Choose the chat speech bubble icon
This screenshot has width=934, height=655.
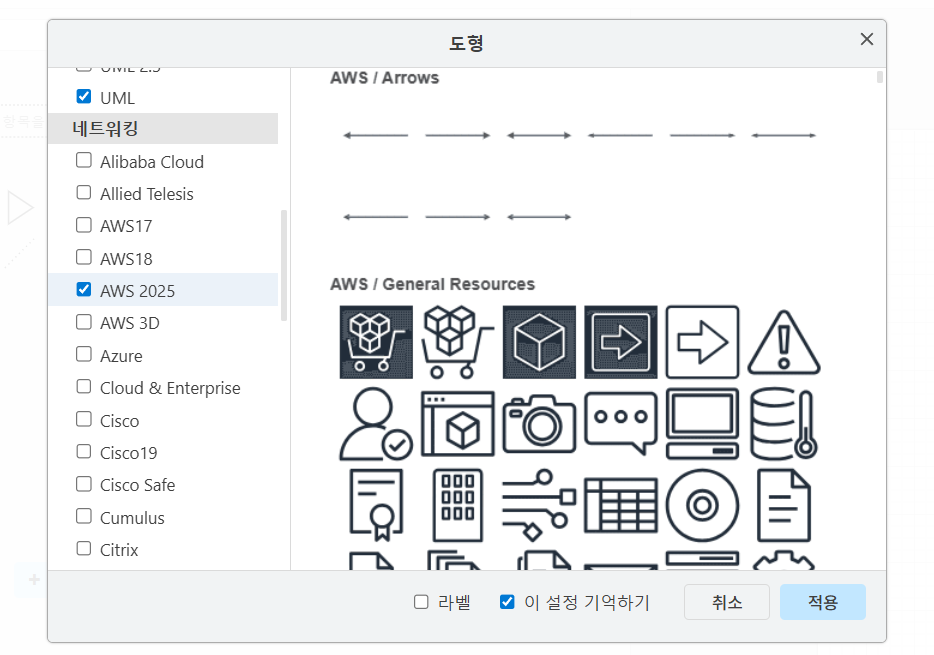(x=621, y=424)
